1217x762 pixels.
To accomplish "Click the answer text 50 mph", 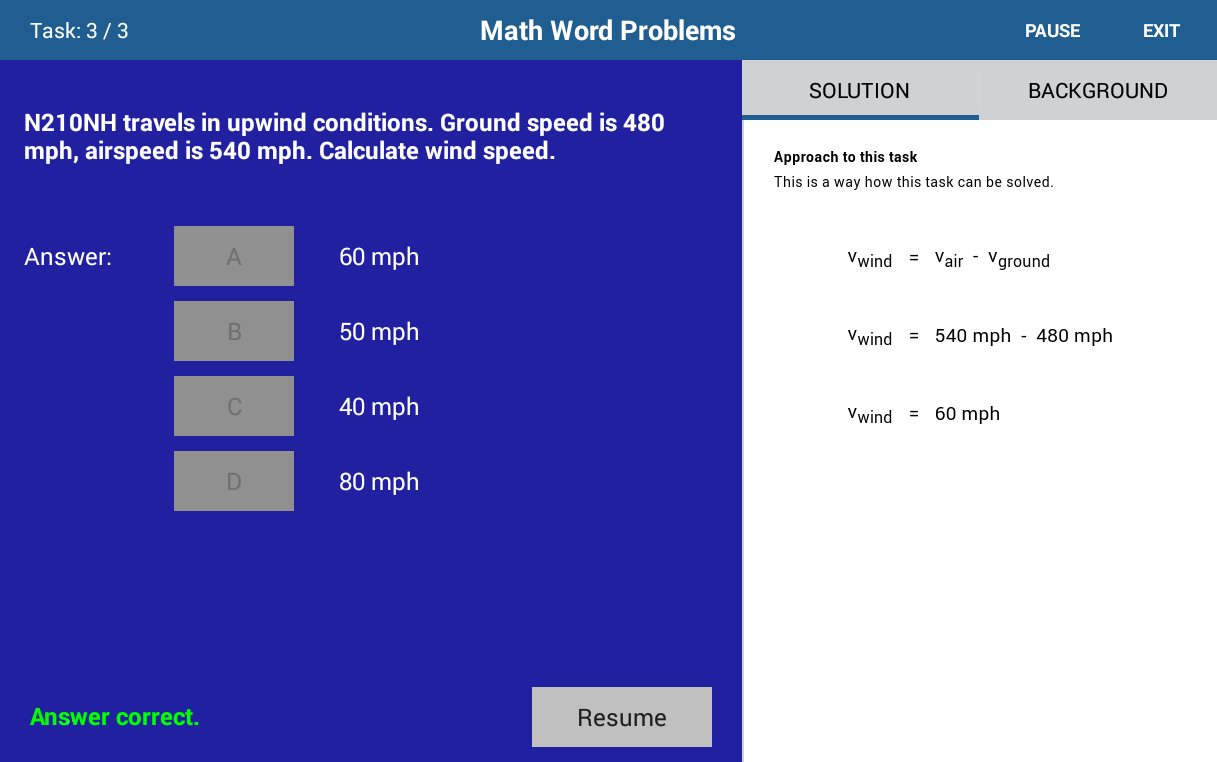I will click(x=379, y=332).
